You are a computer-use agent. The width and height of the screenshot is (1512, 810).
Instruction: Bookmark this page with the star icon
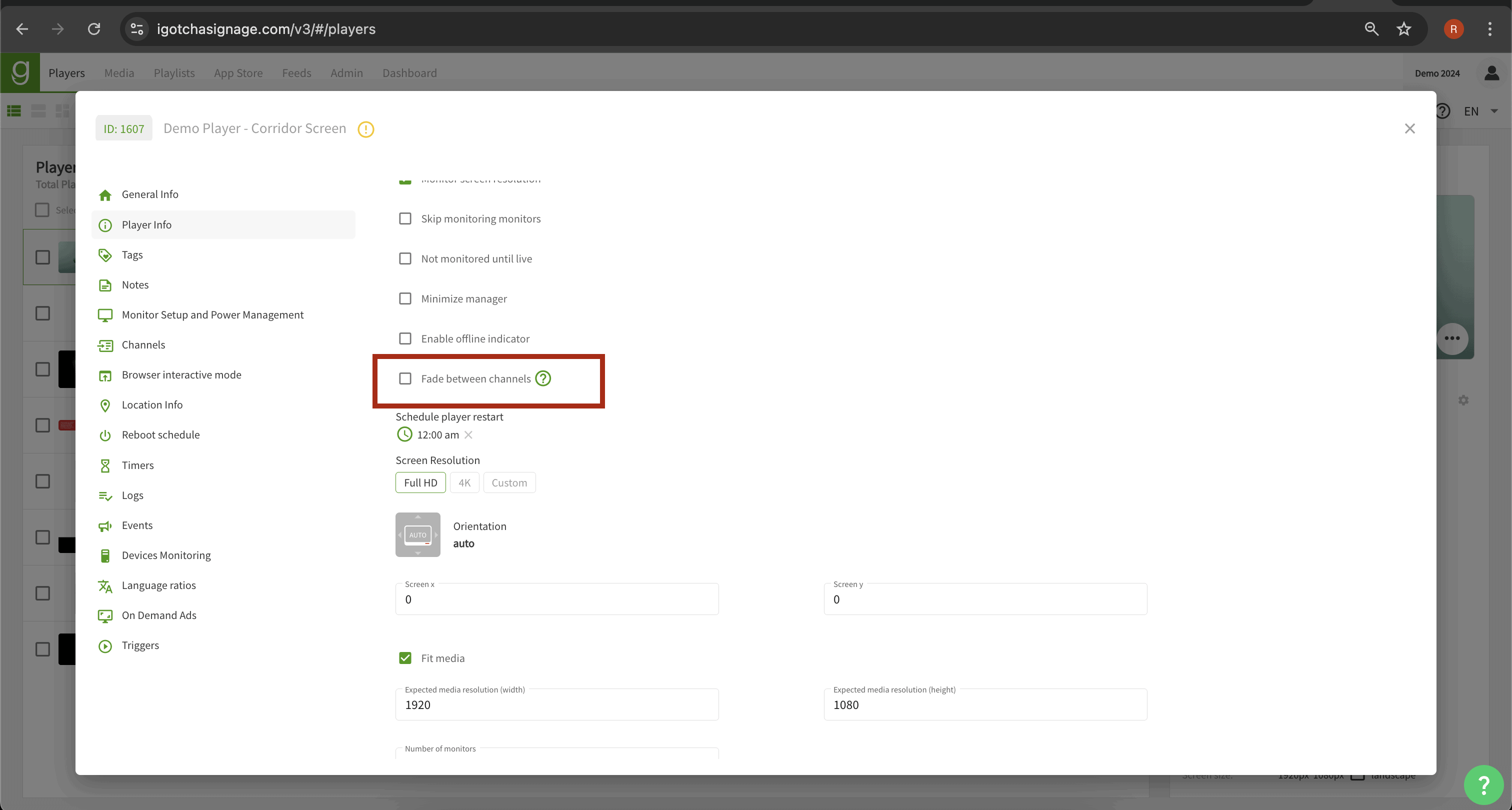1403,29
